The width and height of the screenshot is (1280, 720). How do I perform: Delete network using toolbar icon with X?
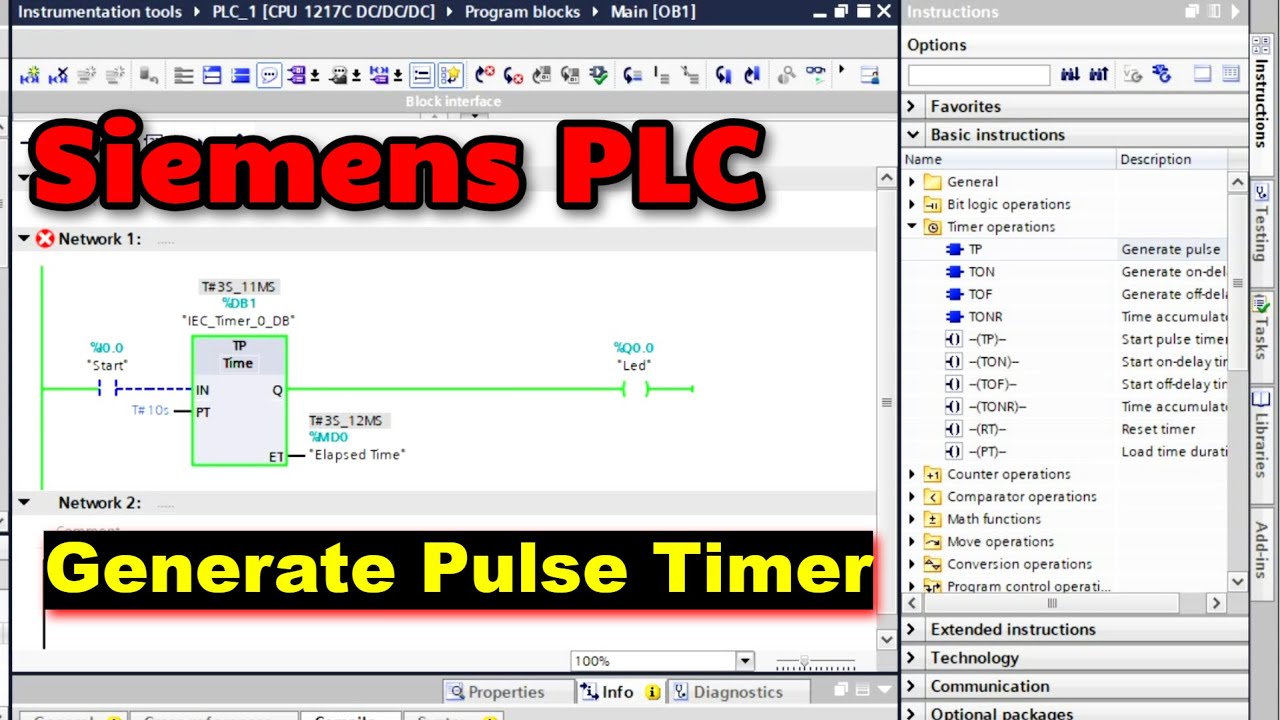pos(59,75)
